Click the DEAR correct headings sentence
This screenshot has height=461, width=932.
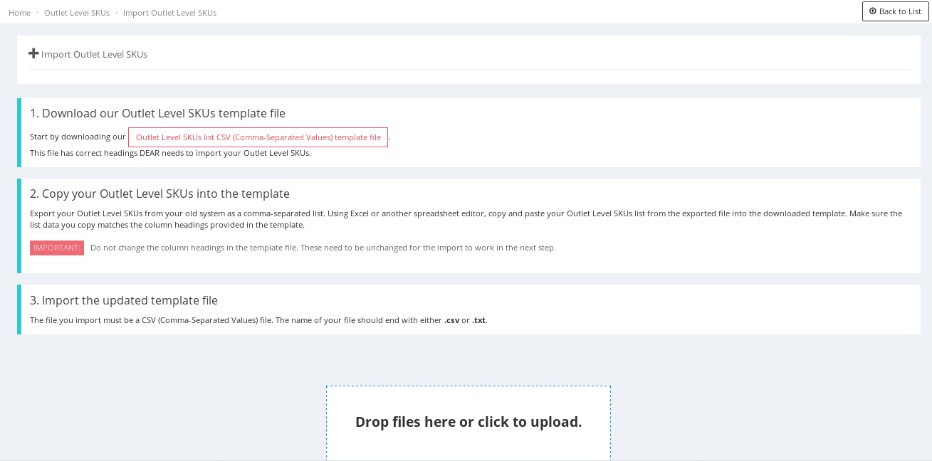170,153
